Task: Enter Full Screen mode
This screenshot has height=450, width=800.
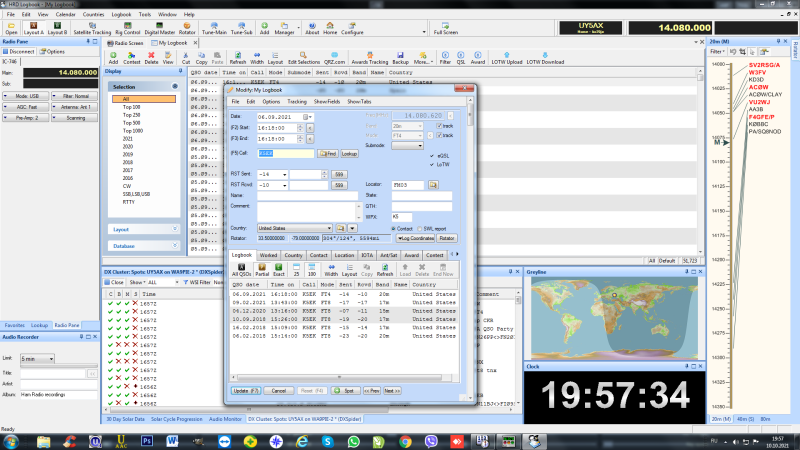Action: [445, 28]
